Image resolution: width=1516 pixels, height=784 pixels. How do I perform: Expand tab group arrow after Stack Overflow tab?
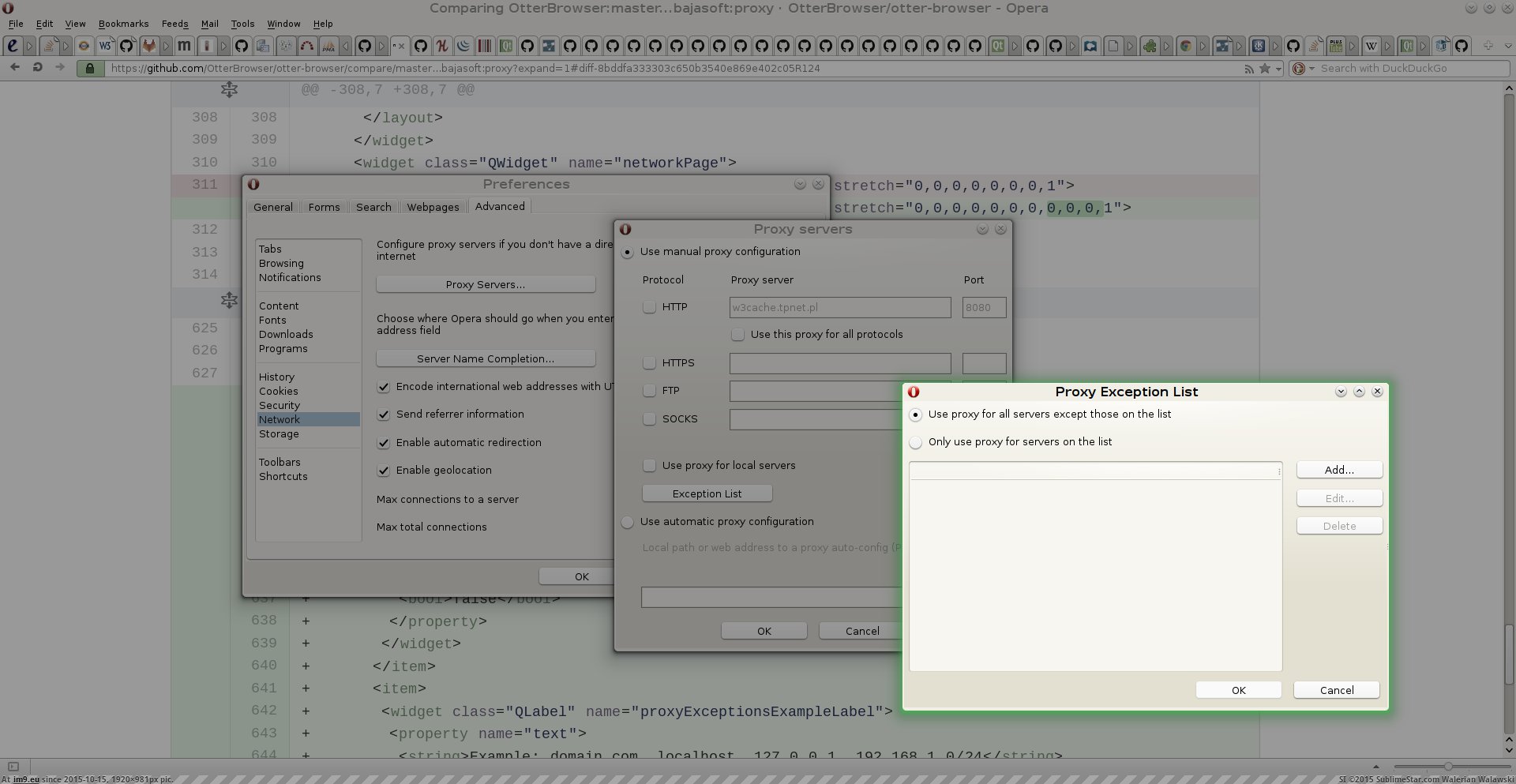tap(66, 46)
